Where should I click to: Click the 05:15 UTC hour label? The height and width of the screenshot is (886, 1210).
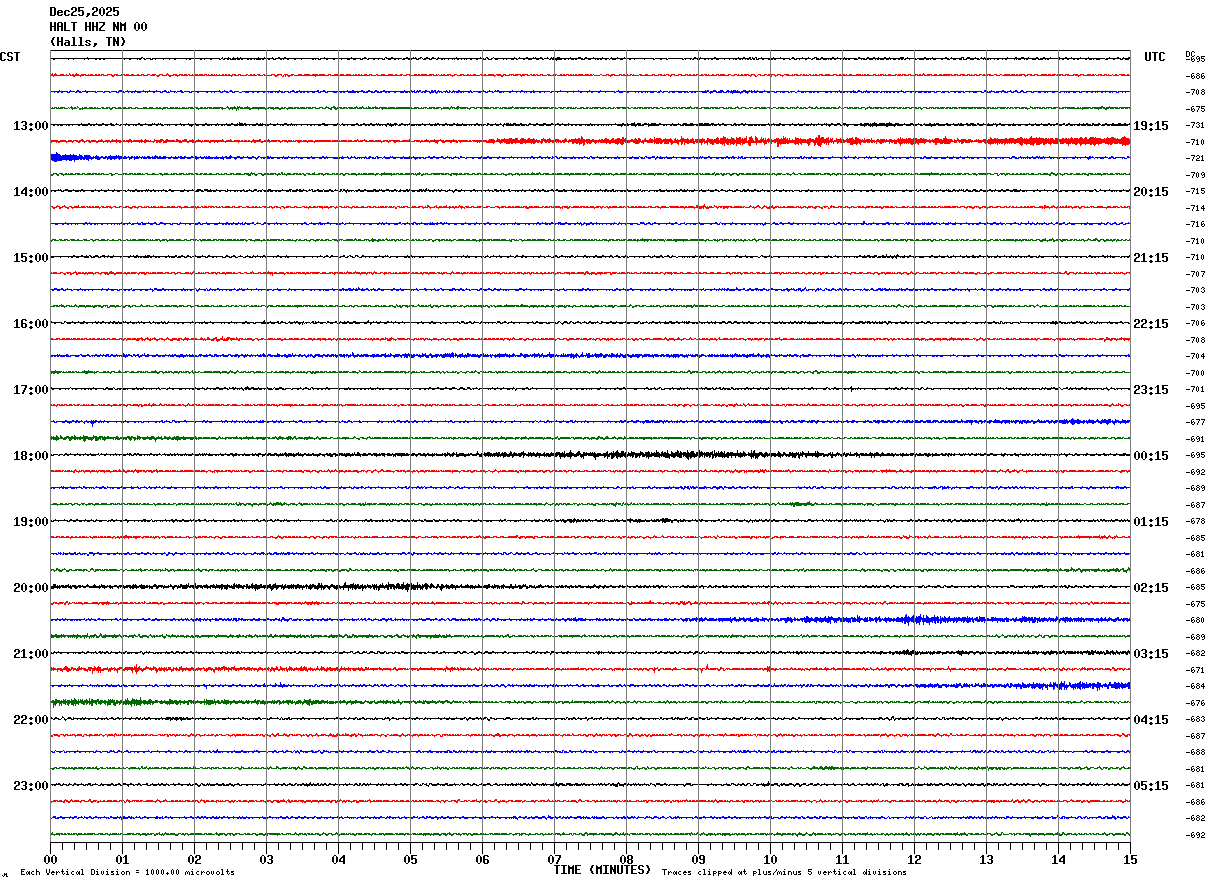pos(1151,786)
